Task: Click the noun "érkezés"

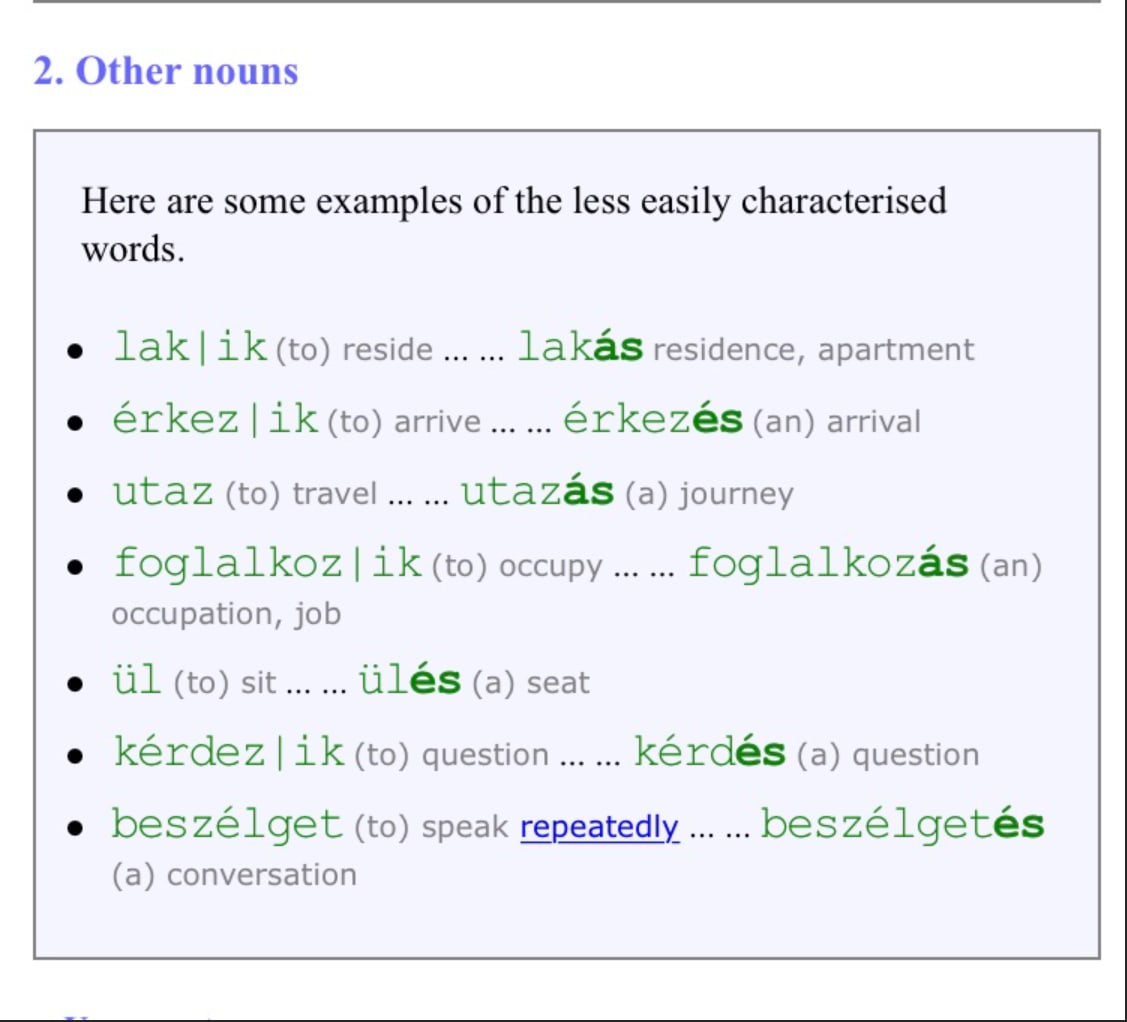Action: 653,419
